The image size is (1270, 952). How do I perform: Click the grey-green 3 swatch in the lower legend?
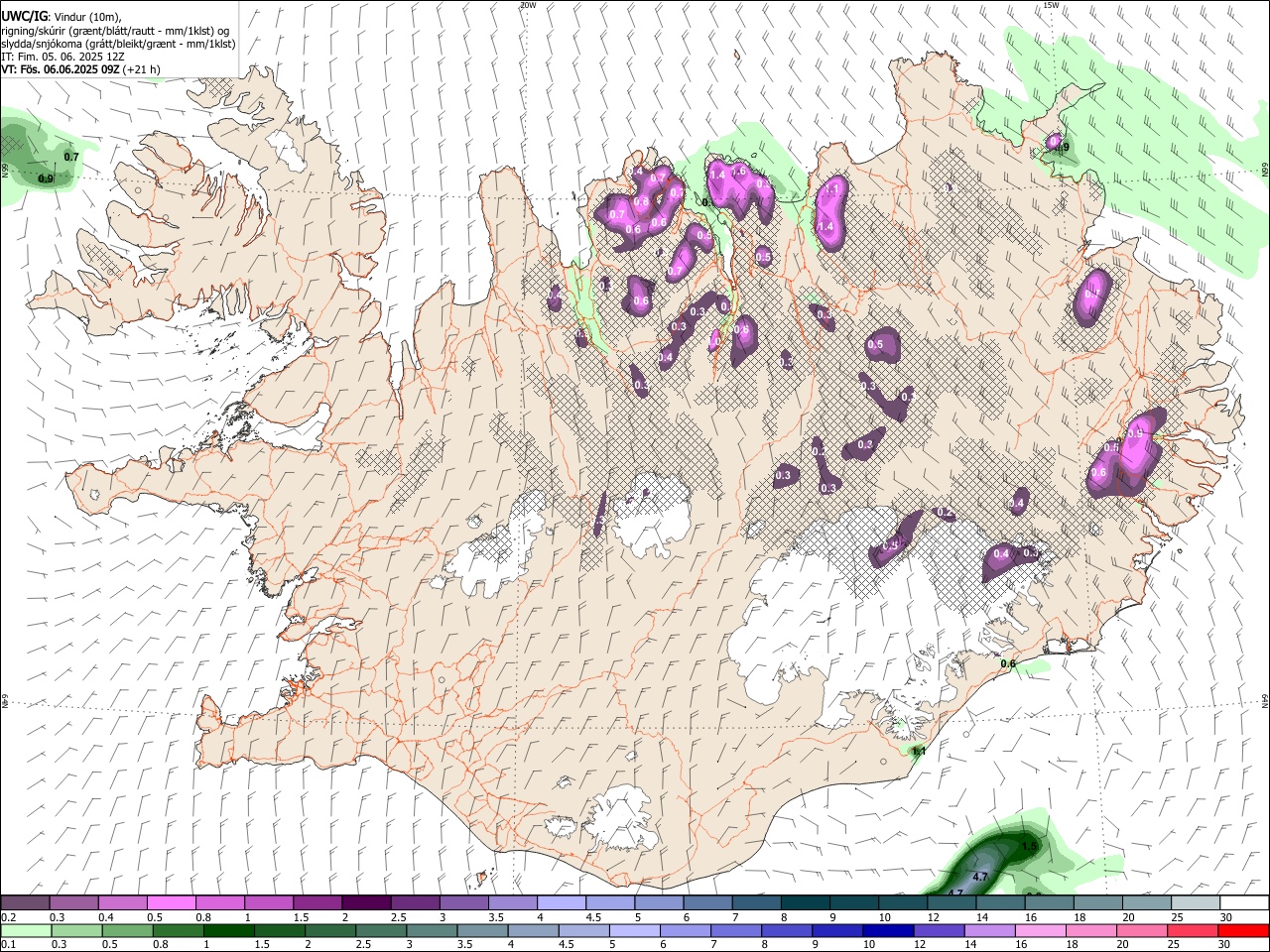pos(432,930)
